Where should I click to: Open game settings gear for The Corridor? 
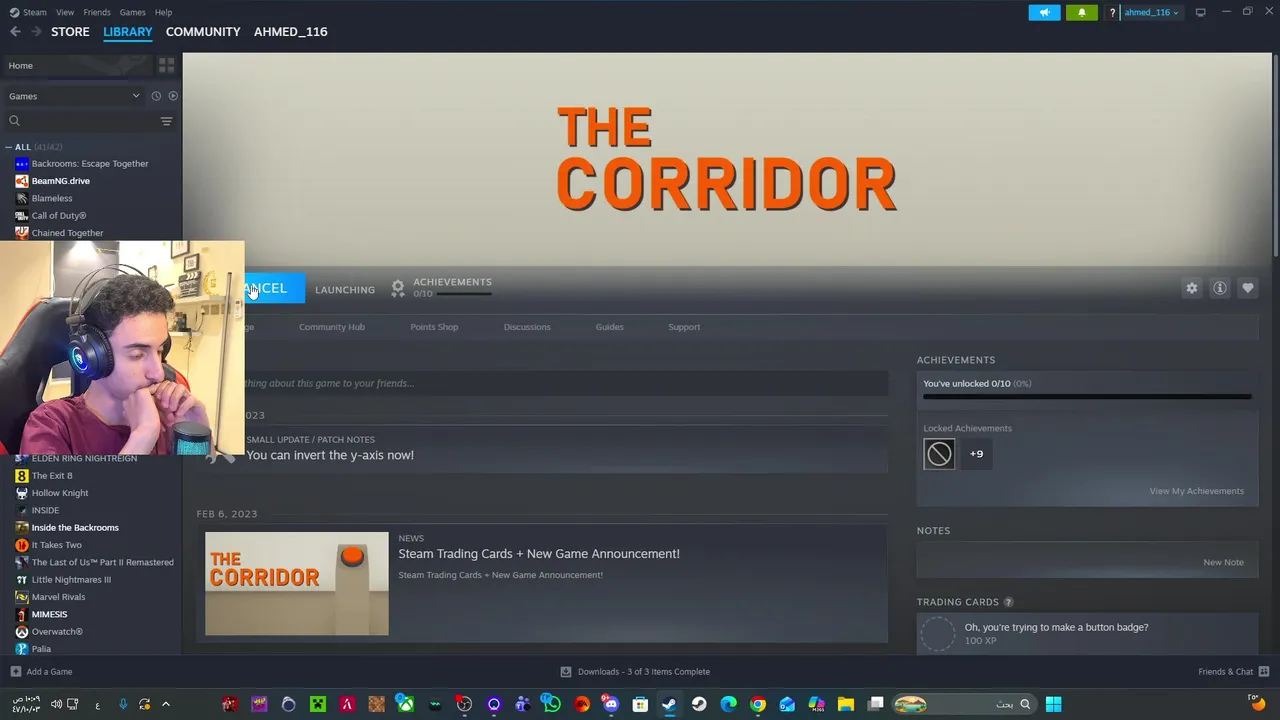(x=1192, y=288)
